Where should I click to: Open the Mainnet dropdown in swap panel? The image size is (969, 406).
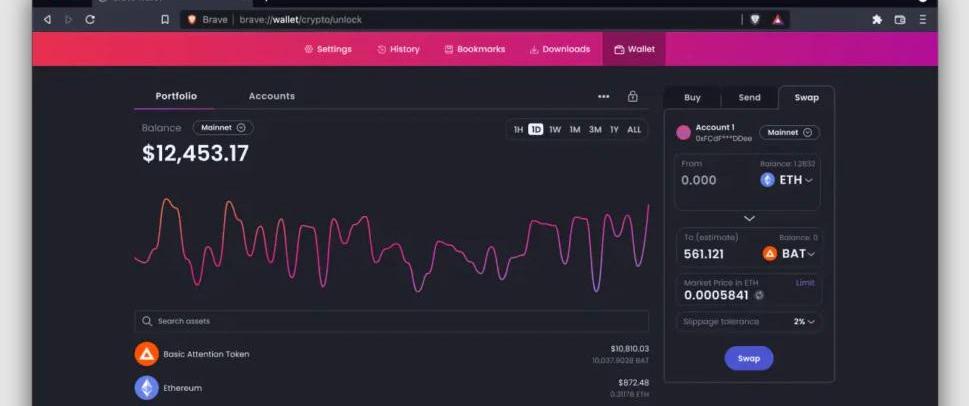tap(790, 133)
